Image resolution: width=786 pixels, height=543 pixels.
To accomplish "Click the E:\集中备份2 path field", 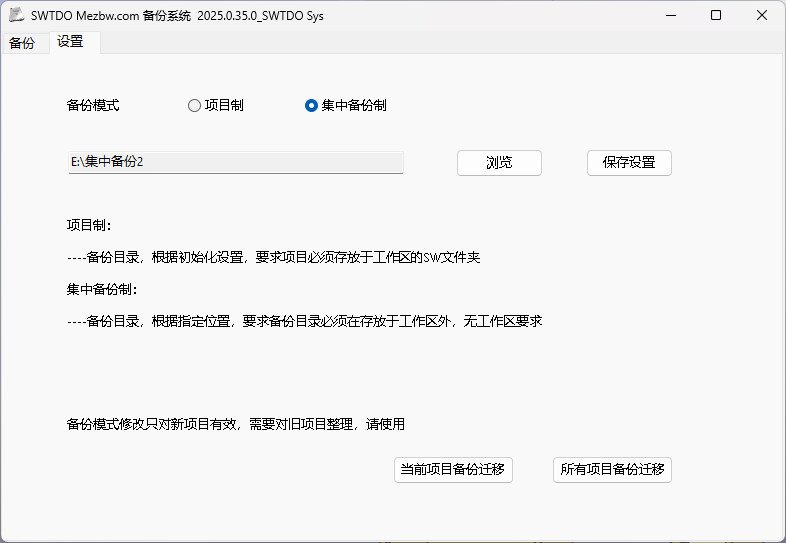I will coord(235,162).
